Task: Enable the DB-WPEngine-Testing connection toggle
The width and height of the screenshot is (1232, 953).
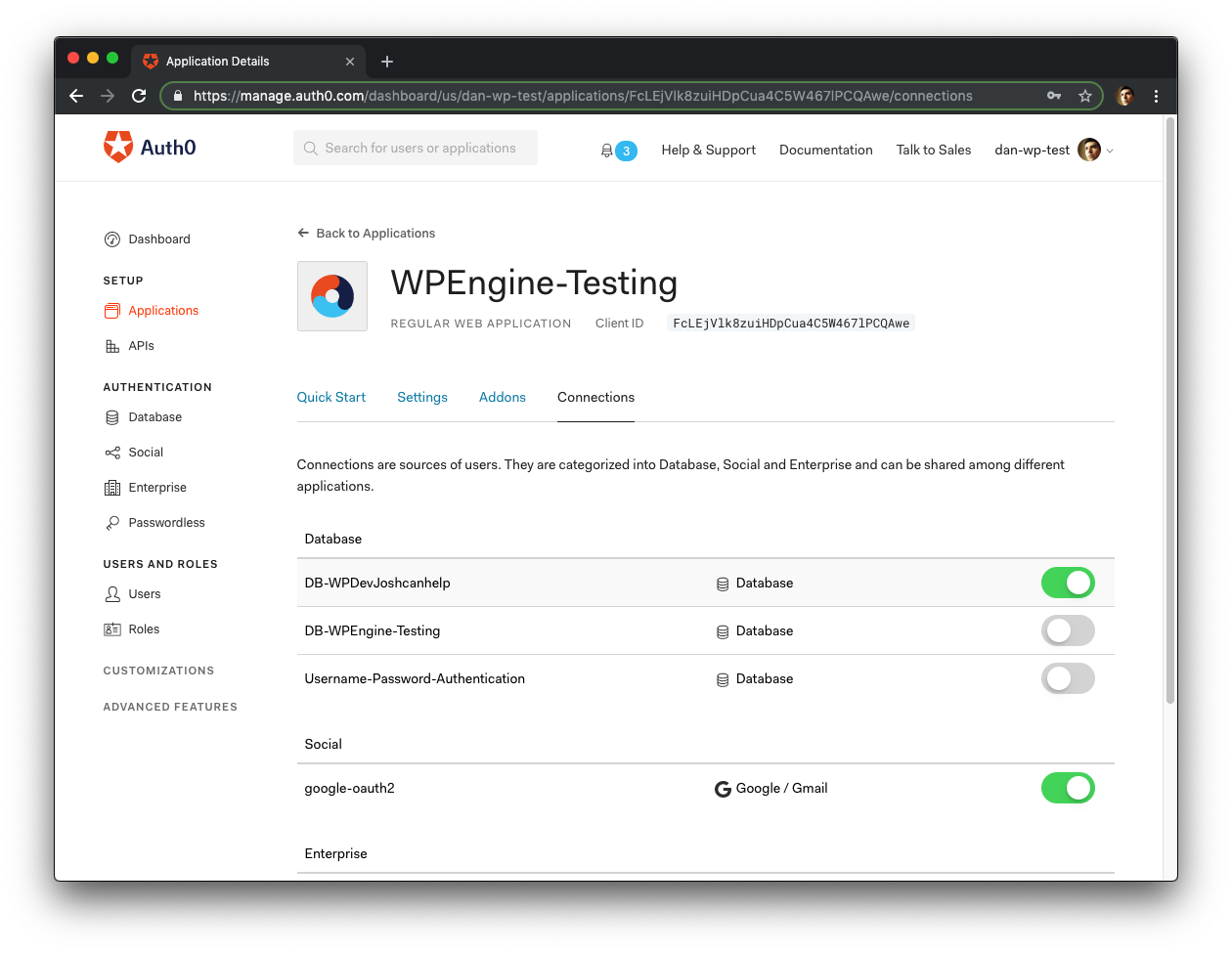Action: coord(1068,630)
